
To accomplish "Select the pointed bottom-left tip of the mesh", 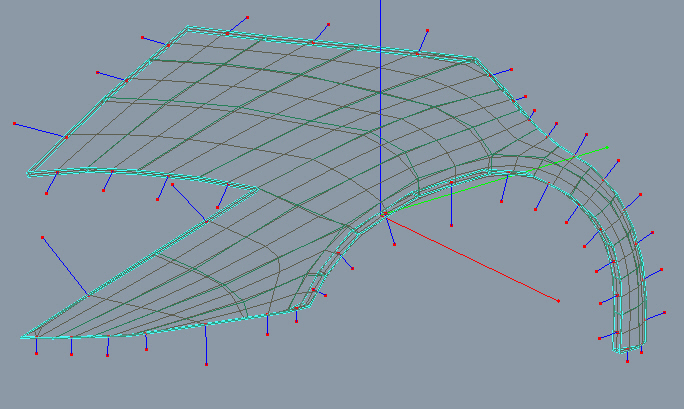I will [21, 337].
